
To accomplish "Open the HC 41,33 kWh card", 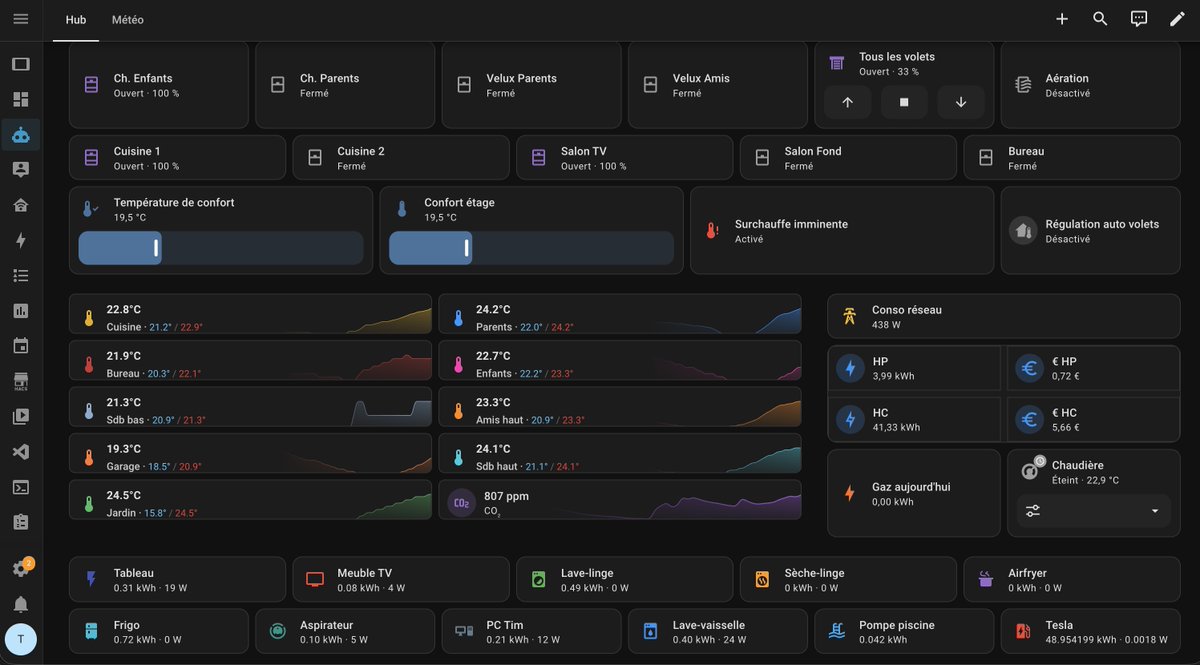I will coord(914,419).
